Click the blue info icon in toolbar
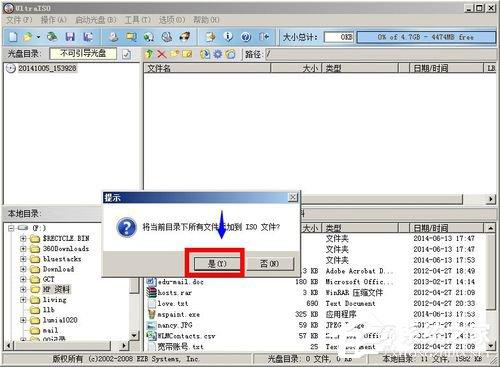 point(228,36)
